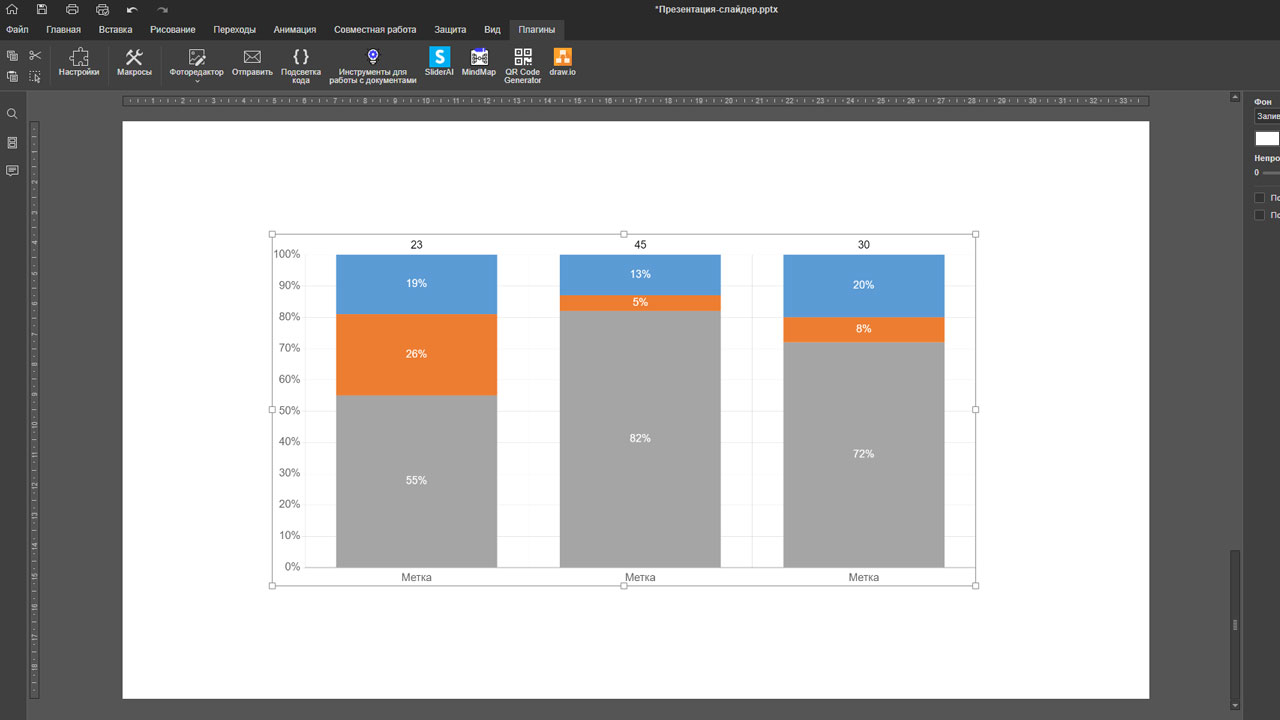Click the Quick Print icon in the title bar
This screenshot has width=1280, height=720.
pyautogui.click(x=102, y=9)
